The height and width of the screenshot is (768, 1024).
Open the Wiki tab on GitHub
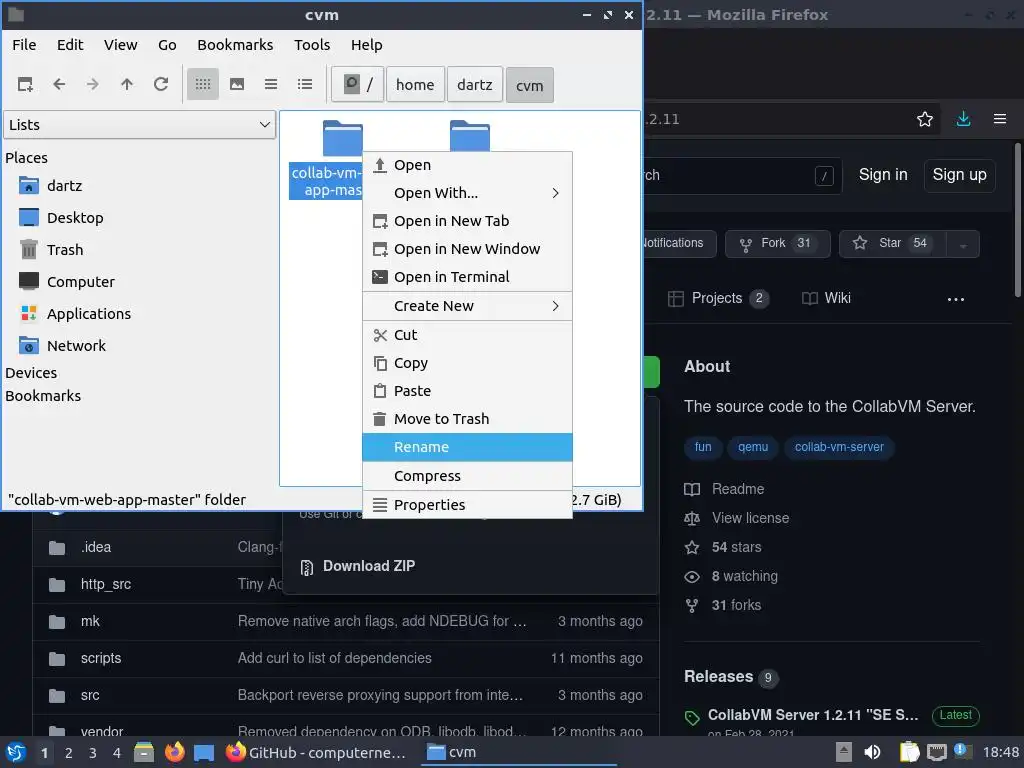pos(826,298)
